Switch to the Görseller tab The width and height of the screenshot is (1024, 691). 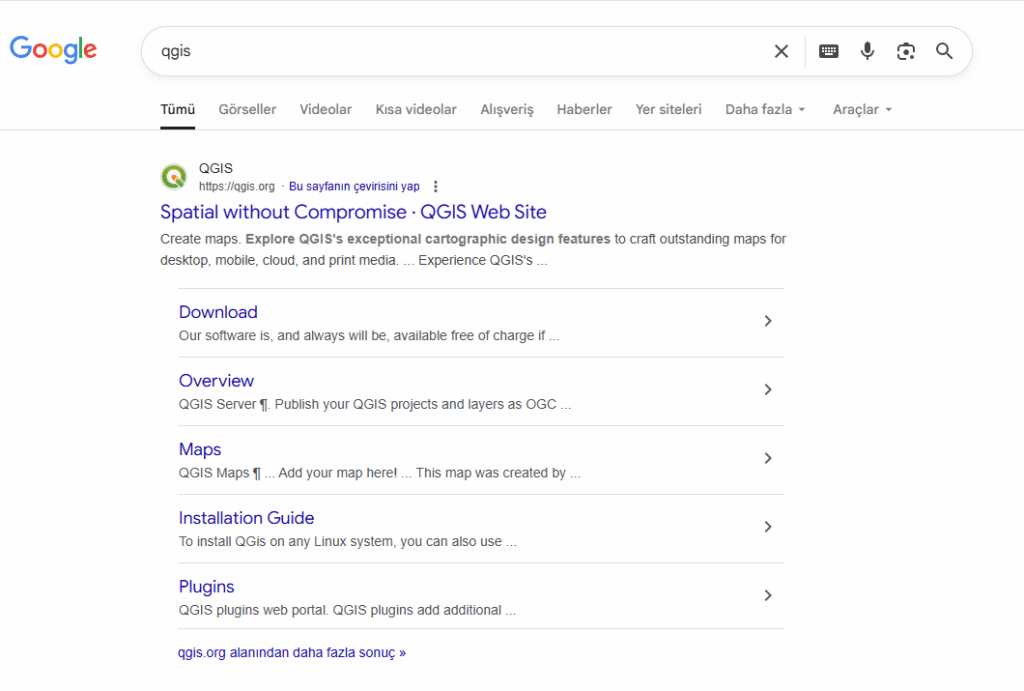pyautogui.click(x=247, y=109)
